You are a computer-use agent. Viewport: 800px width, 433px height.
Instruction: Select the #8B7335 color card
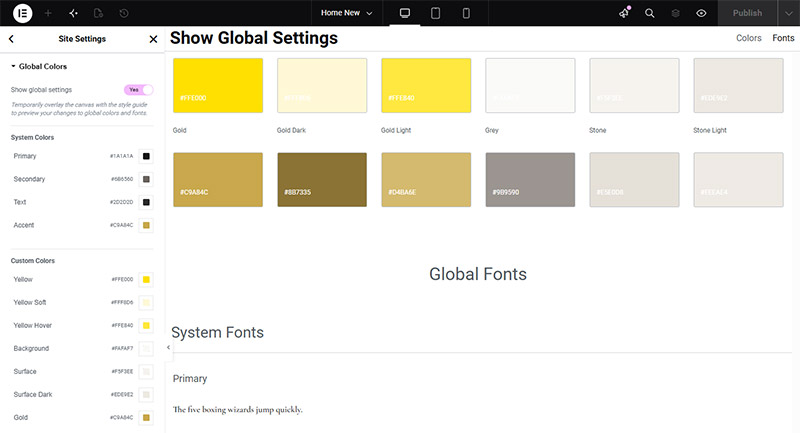(322, 180)
